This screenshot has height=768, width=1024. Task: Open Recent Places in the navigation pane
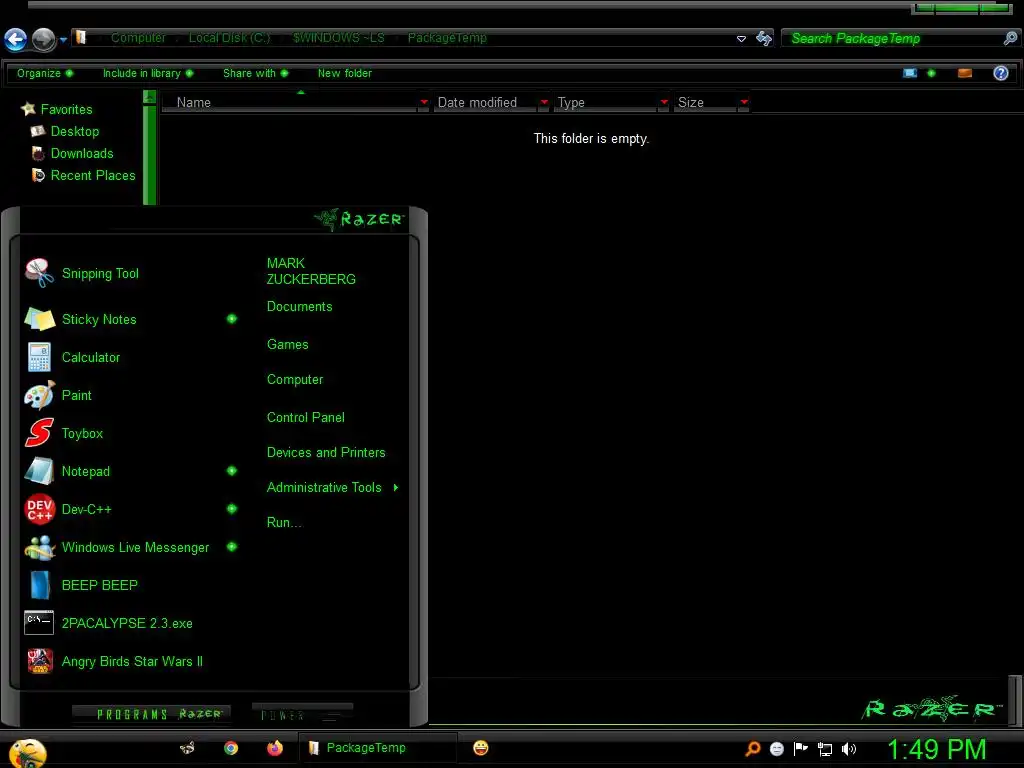pyautogui.click(x=84, y=176)
